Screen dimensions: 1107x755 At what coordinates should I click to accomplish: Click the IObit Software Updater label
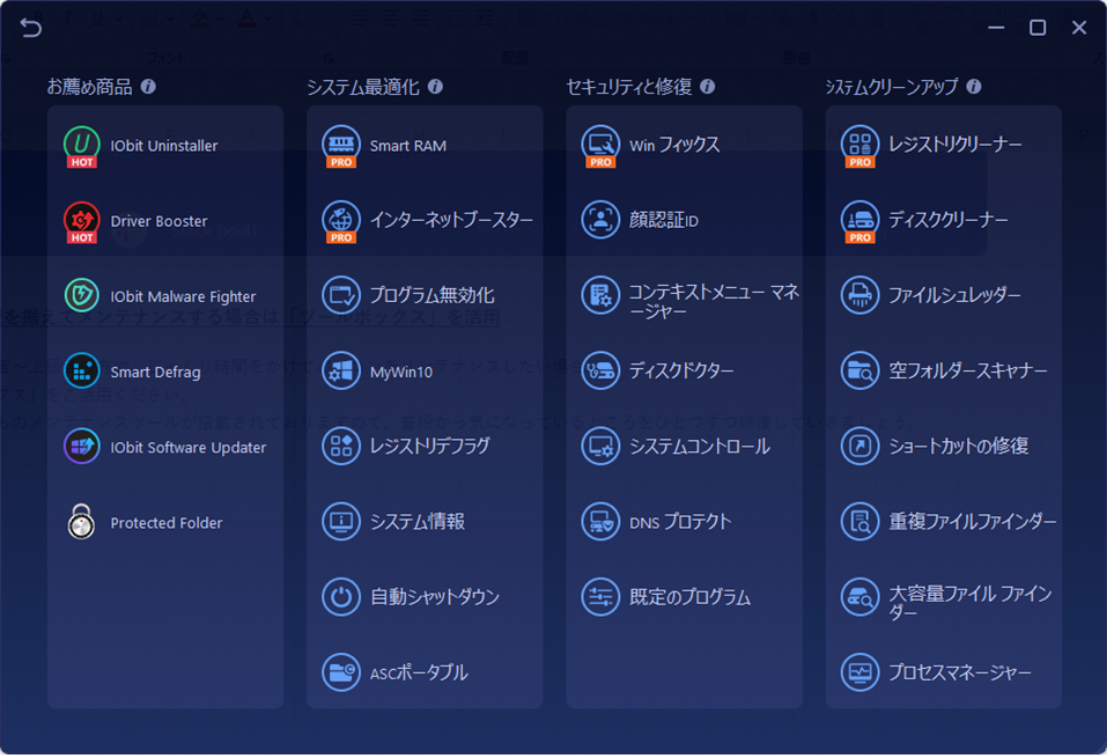coord(189,448)
